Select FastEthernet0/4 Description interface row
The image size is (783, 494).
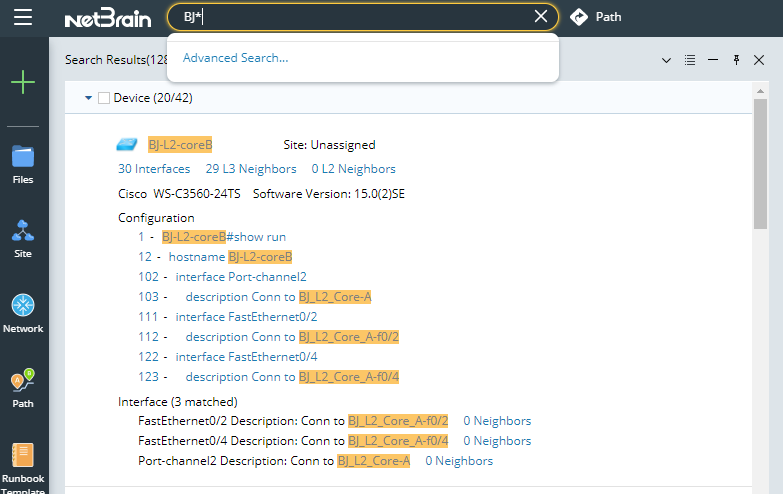(x=293, y=441)
